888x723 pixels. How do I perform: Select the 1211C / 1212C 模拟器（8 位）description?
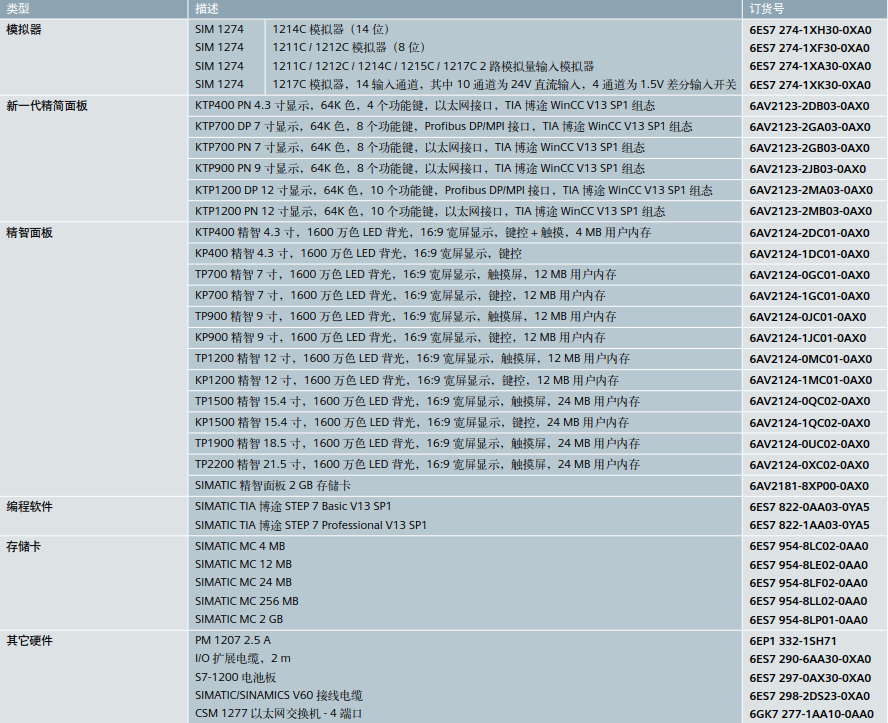[349, 48]
